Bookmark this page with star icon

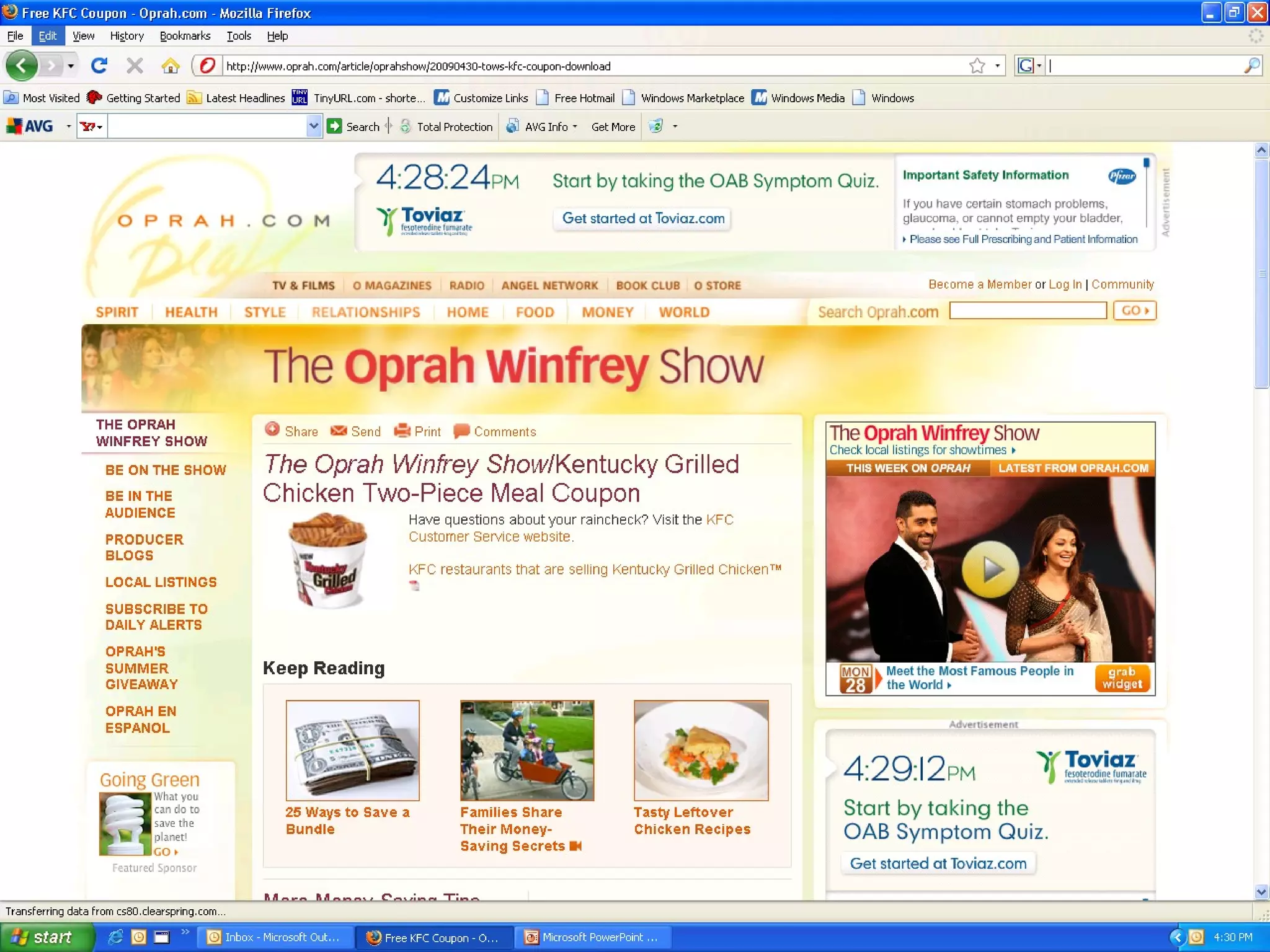pos(977,66)
